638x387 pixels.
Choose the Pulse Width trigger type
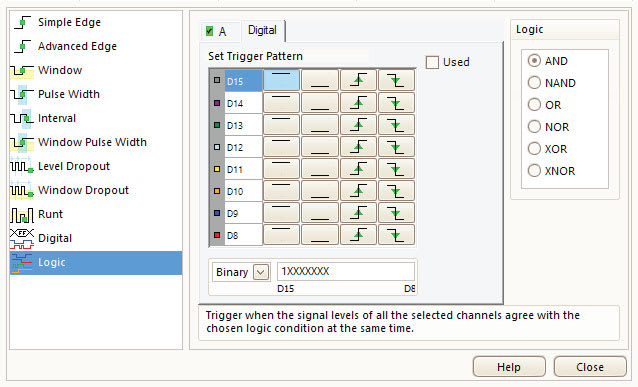coord(96,94)
